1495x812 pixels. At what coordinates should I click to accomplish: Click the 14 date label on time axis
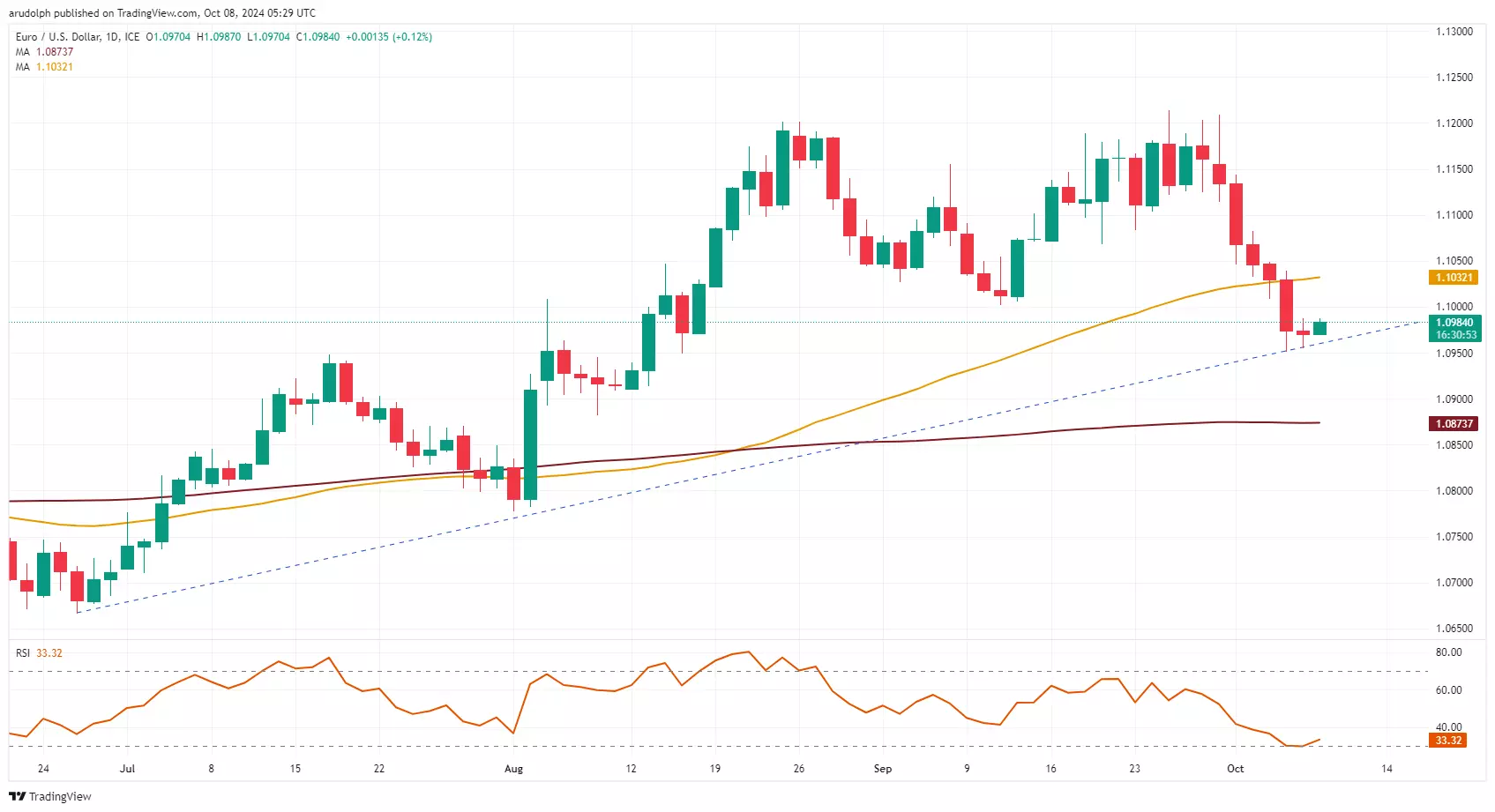pos(1387,769)
